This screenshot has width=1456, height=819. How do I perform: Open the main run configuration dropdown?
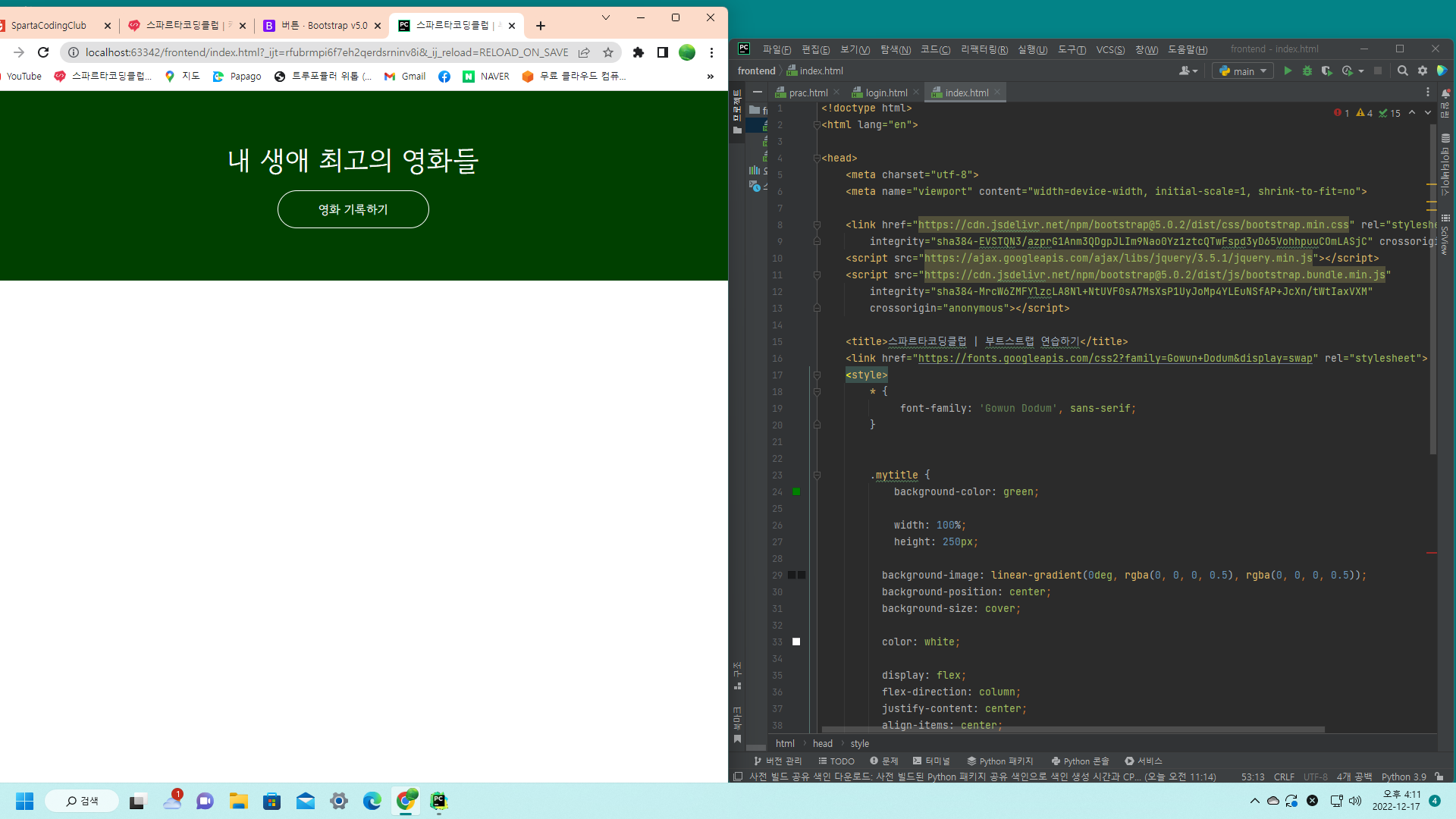tap(1243, 71)
